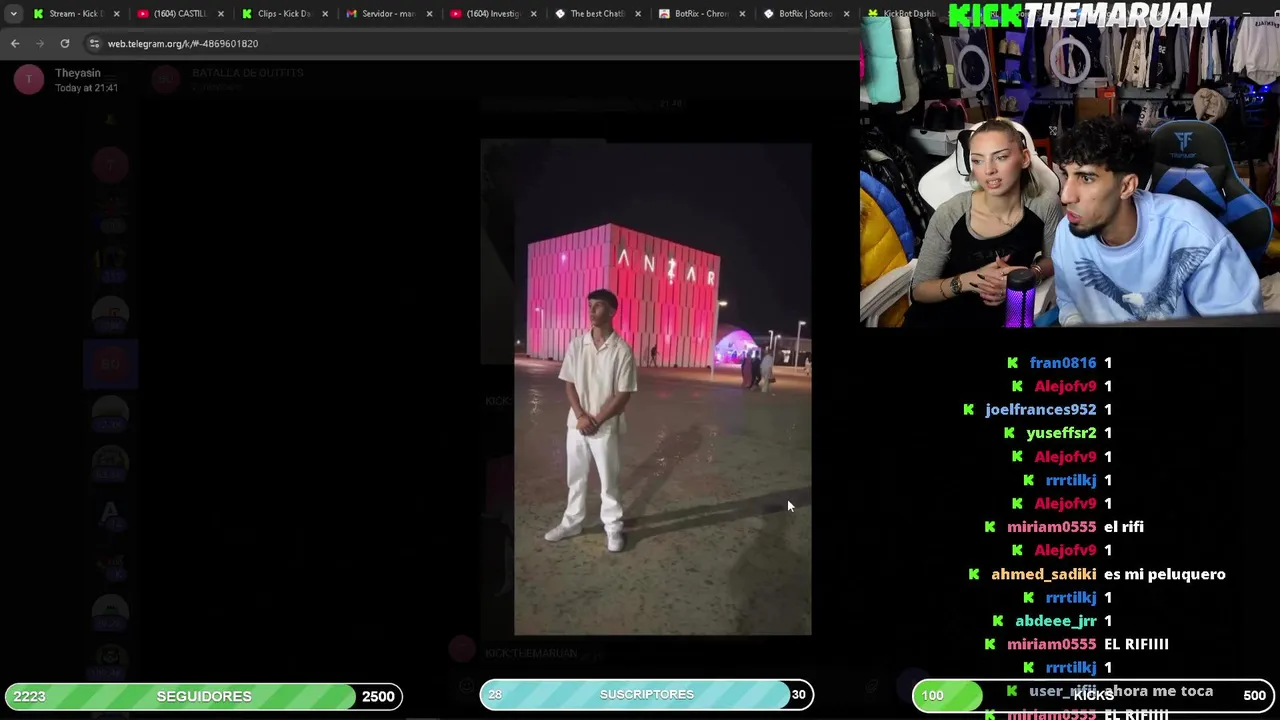Select the 'Today at 21:41' timestamp

coord(86,88)
